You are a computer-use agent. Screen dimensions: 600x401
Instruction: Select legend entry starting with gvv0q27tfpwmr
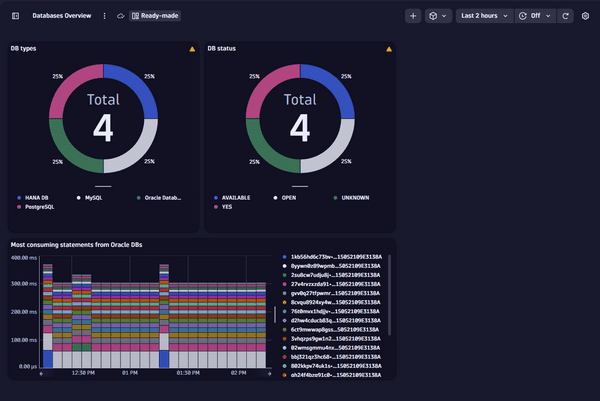[x=331, y=293]
